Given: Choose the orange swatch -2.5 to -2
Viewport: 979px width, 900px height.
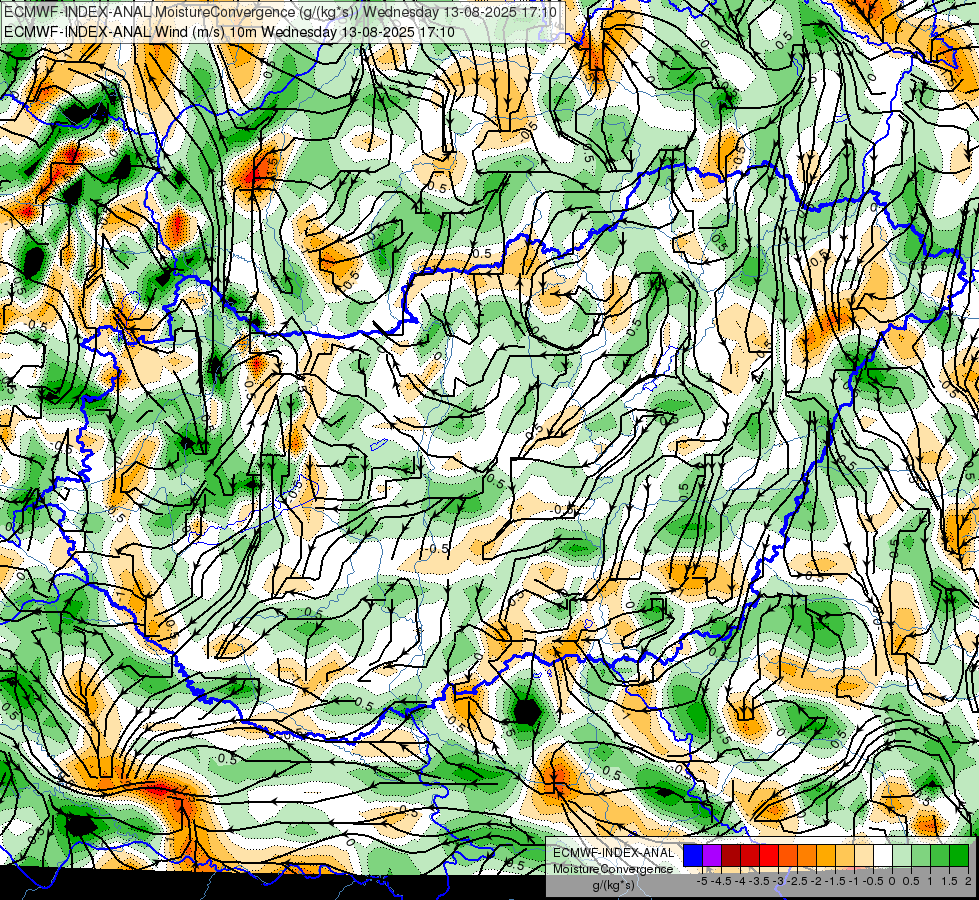Looking at the screenshot, I should 807,855.
